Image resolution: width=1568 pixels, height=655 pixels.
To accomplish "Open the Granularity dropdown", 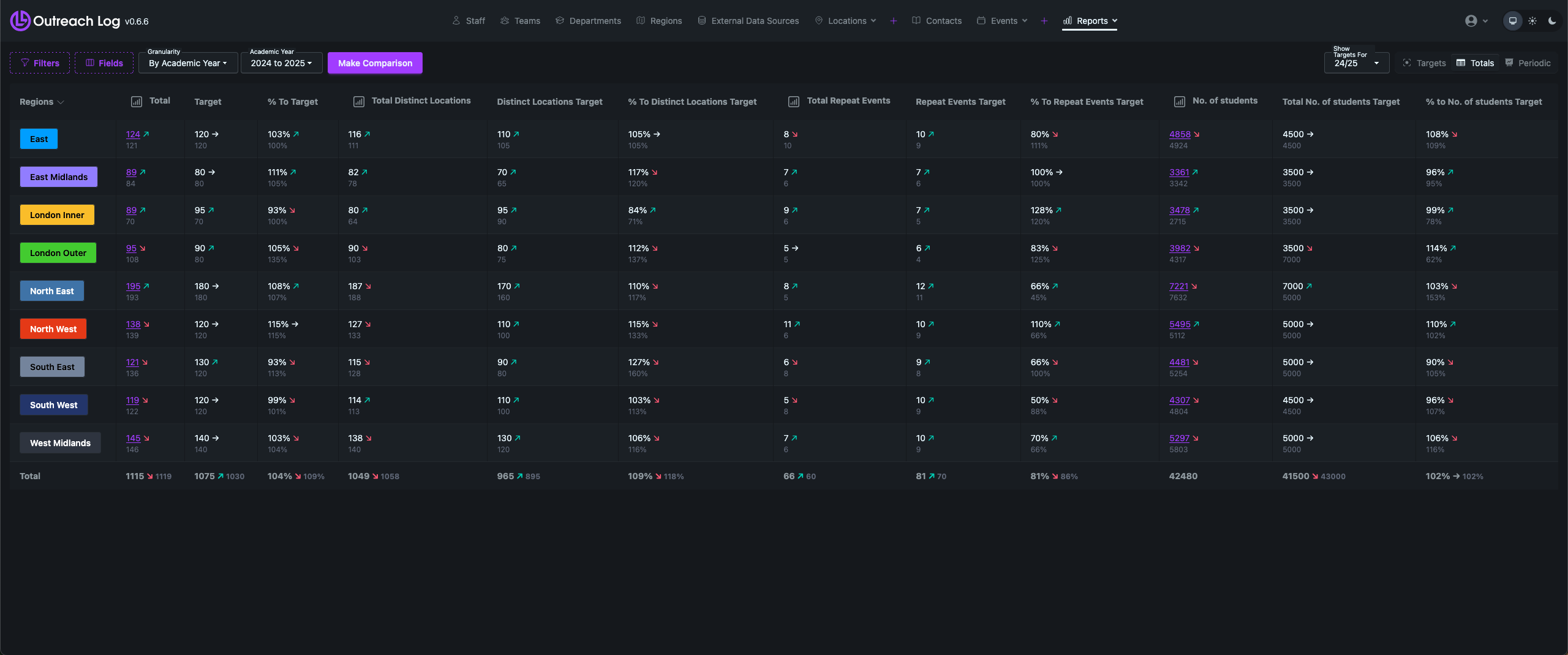I will [x=187, y=63].
